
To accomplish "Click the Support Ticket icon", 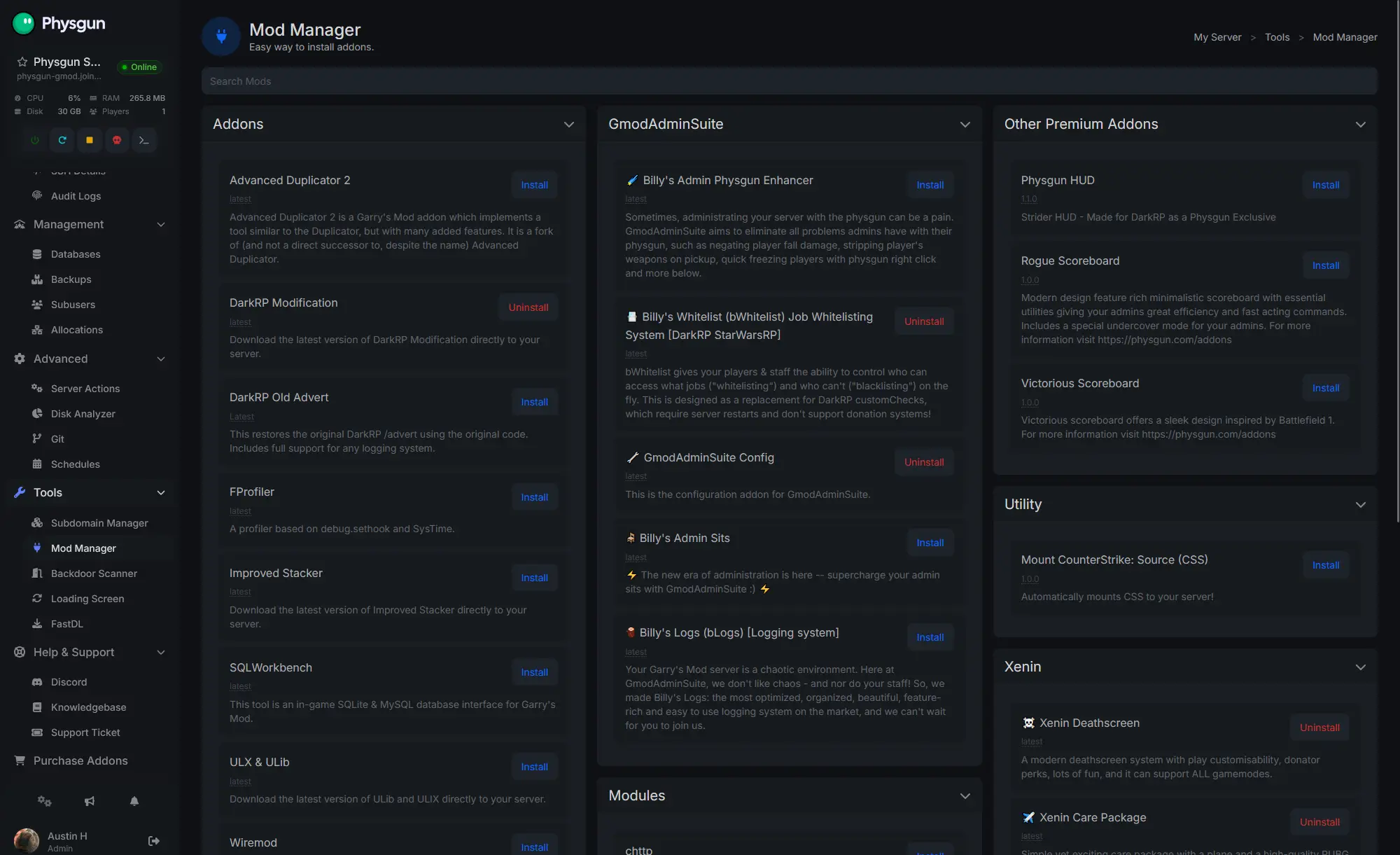I will click(37, 732).
